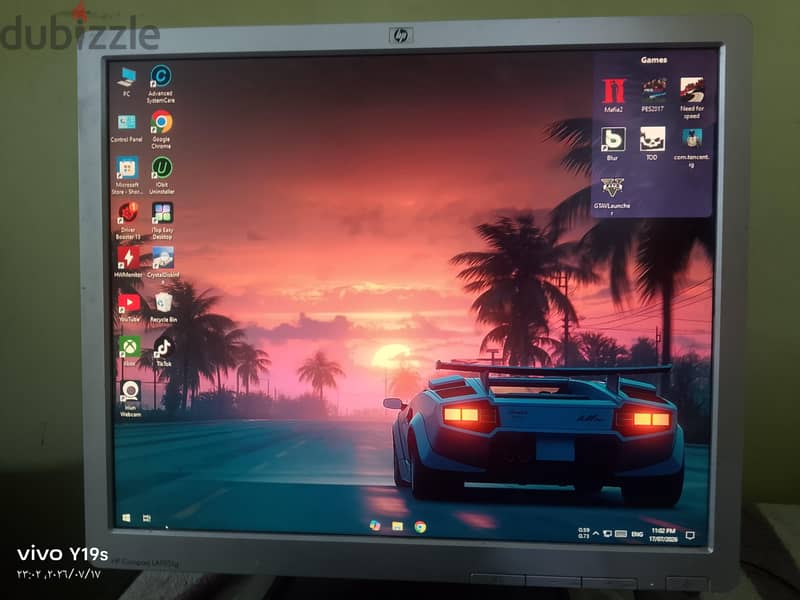Switch the ENG input language
Viewport: 800px width, 600px height.
(x=637, y=534)
